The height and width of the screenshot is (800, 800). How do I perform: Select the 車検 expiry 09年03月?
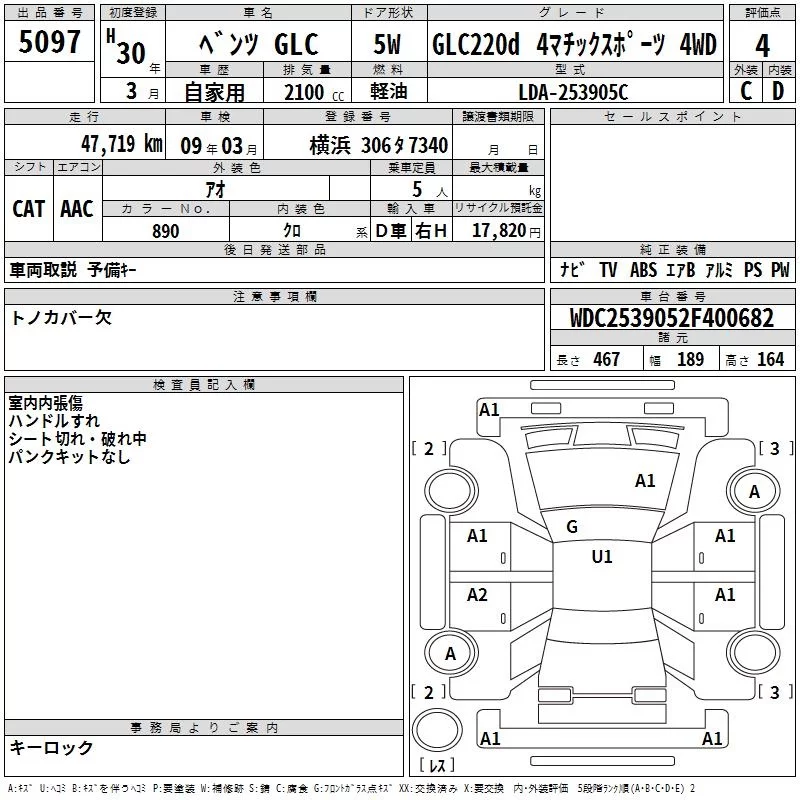pos(219,146)
